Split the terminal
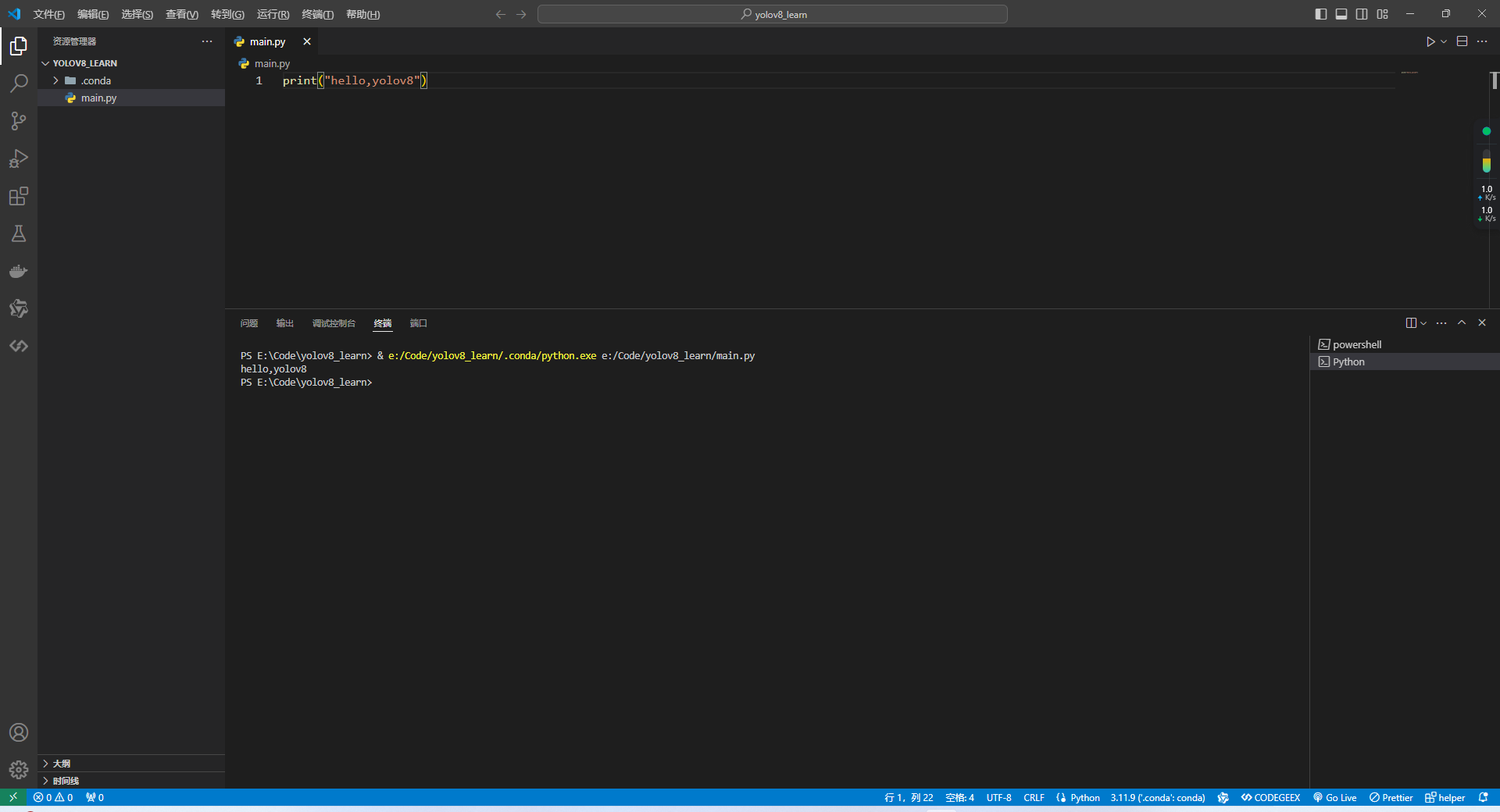Screen dimensions: 1500x812 tap(1411, 323)
